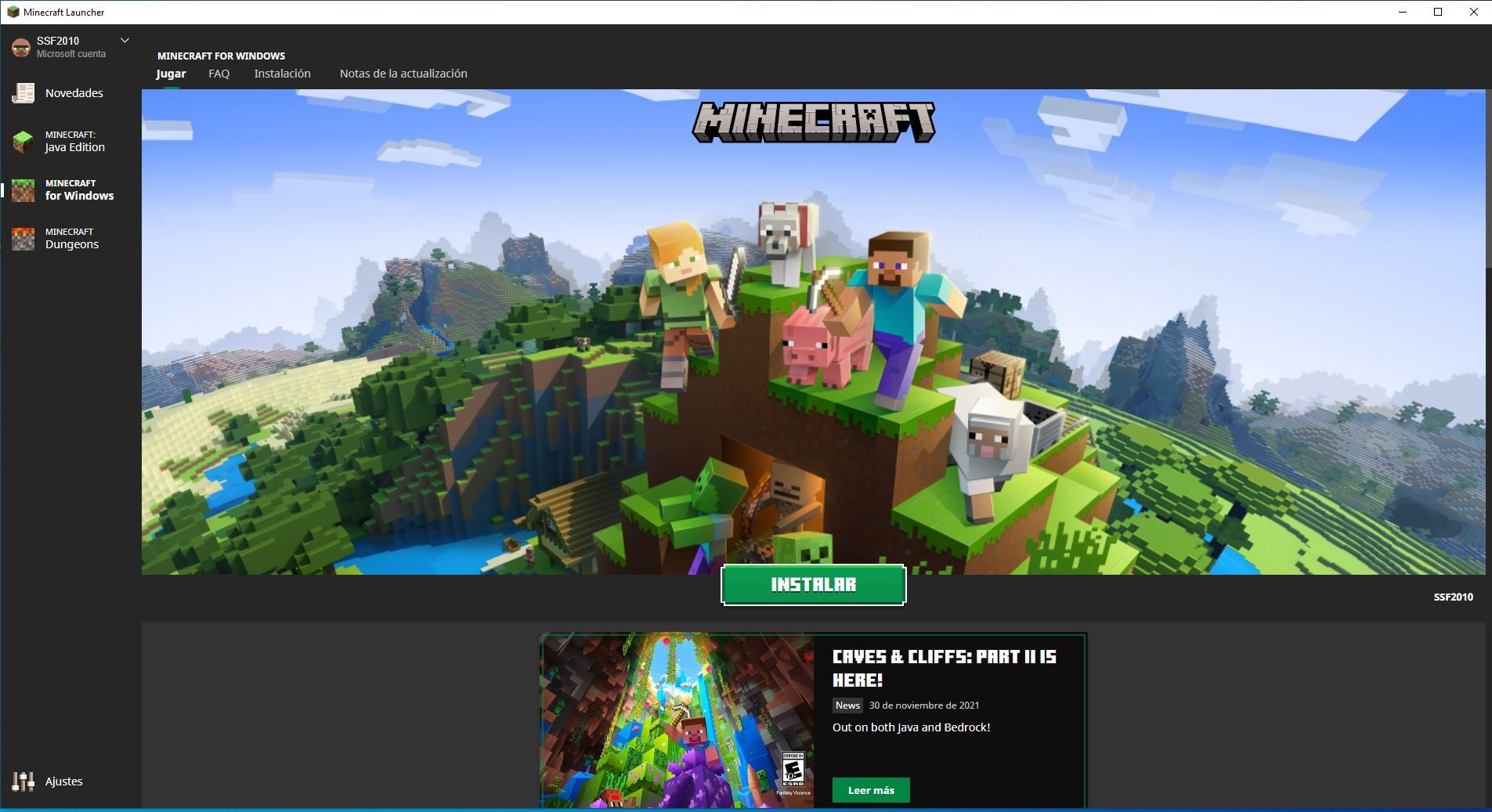The image size is (1492, 812).
Task: Switch to the Instalación tab
Action: coord(282,74)
